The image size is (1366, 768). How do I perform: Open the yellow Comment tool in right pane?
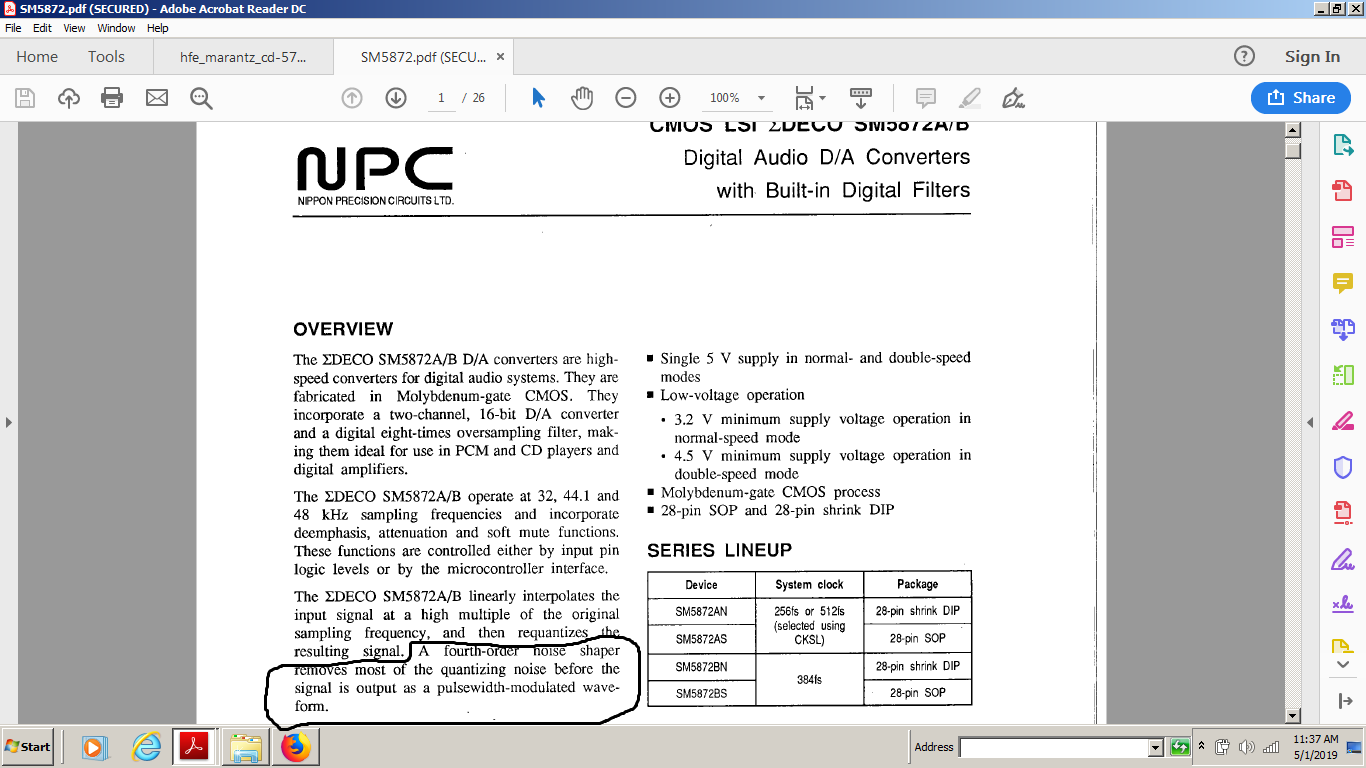point(1343,283)
